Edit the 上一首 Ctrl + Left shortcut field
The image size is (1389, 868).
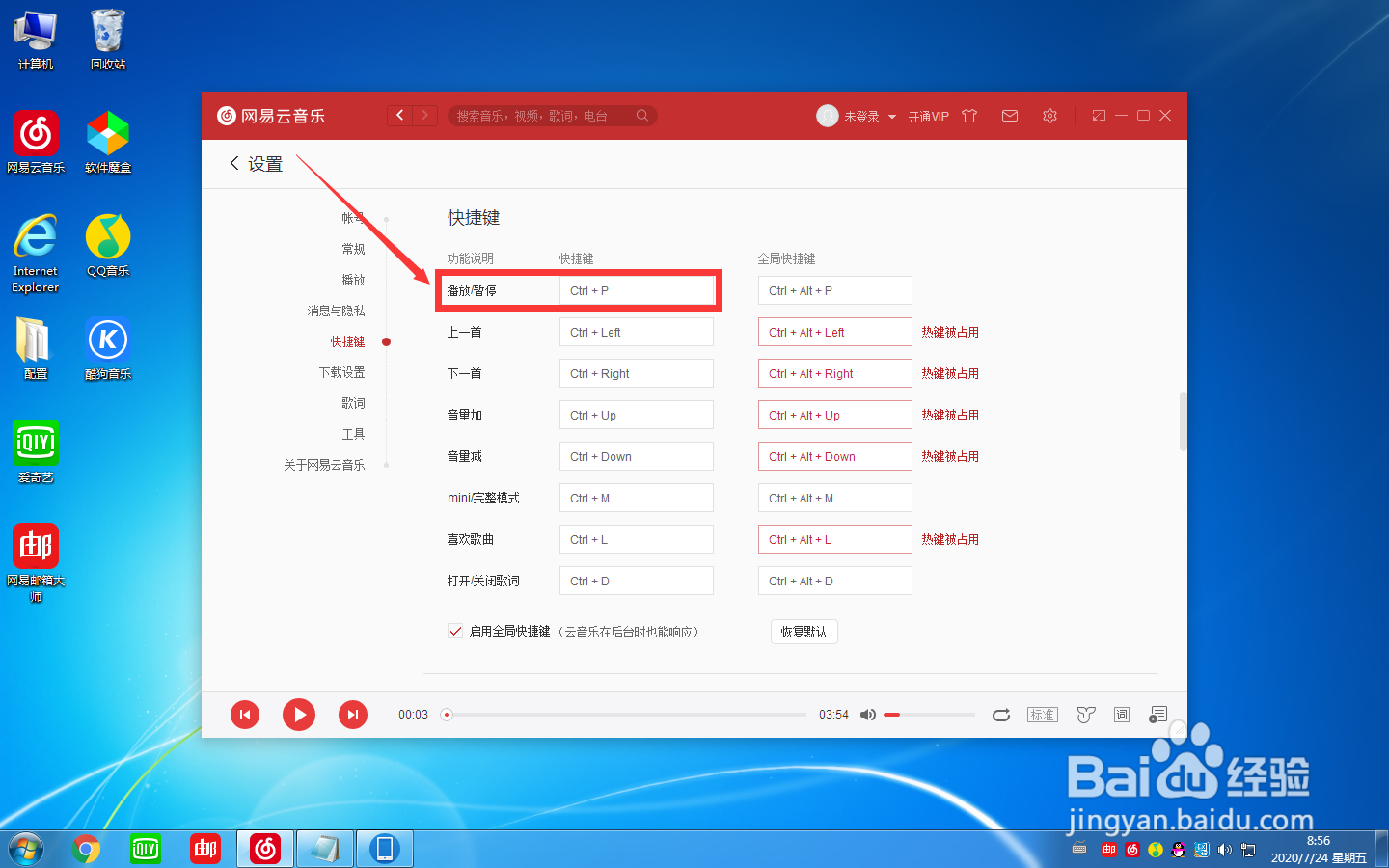pos(637,332)
